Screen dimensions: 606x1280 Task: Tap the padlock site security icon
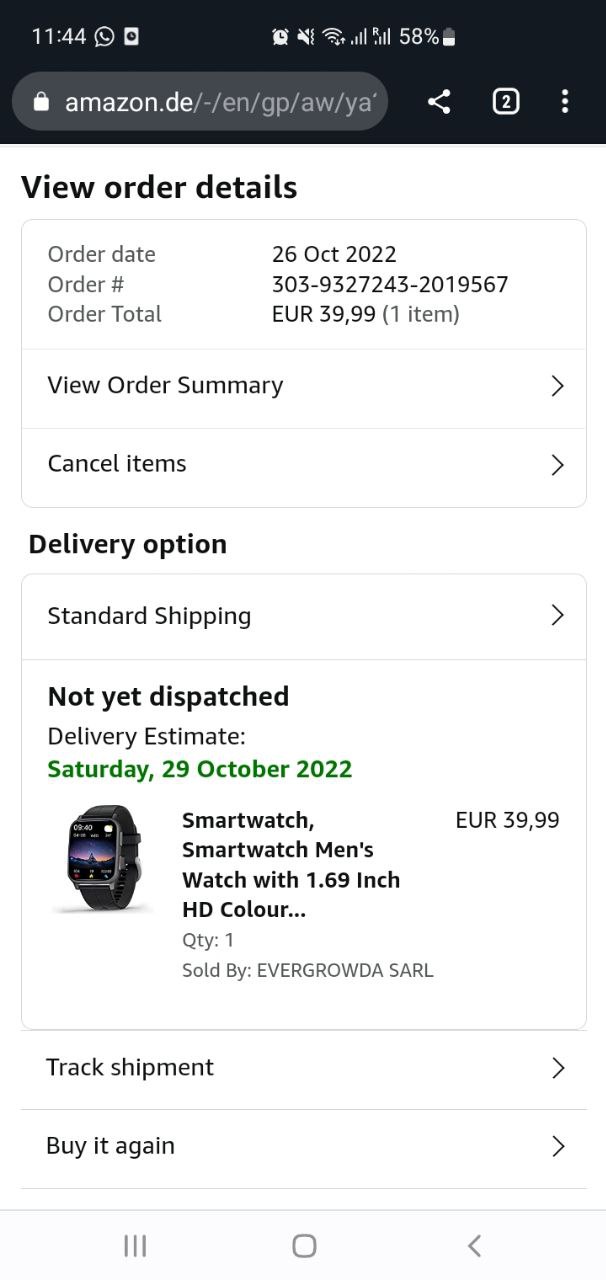41,102
